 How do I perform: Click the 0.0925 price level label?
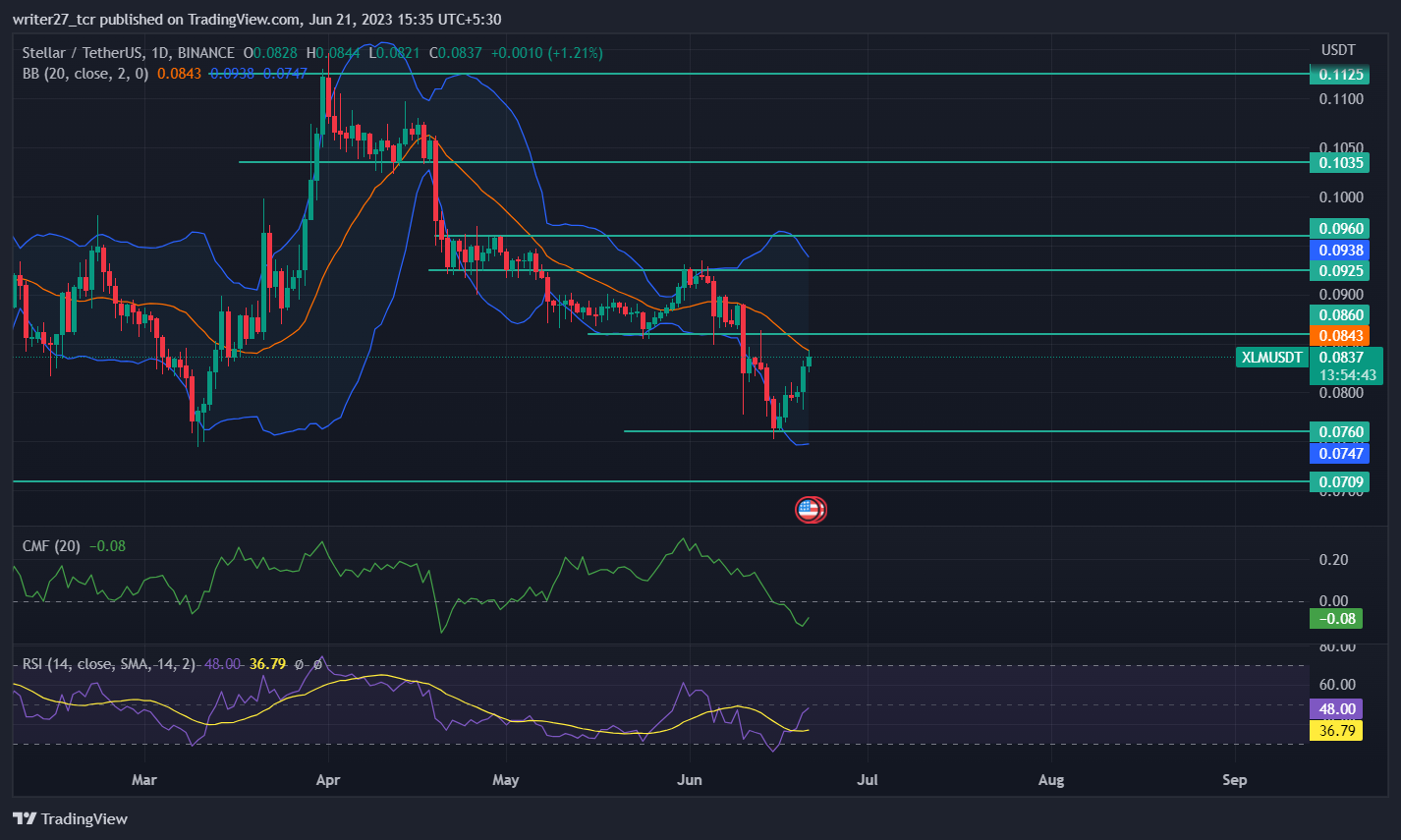pyautogui.click(x=1340, y=270)
